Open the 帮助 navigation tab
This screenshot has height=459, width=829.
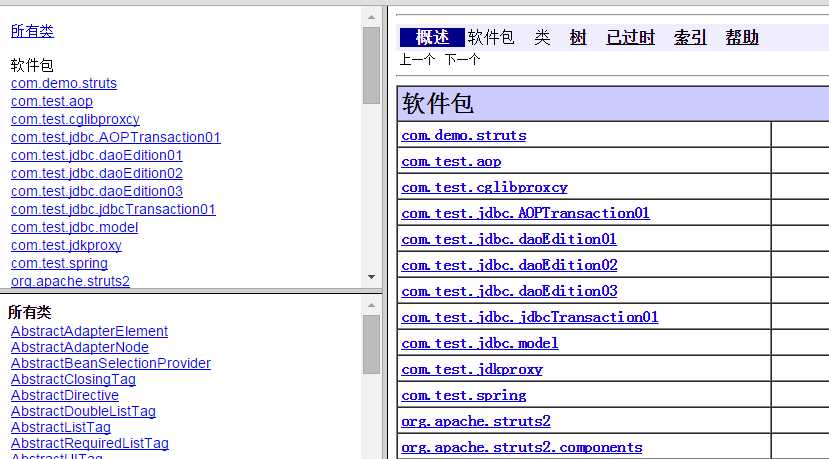coord(742,38)
